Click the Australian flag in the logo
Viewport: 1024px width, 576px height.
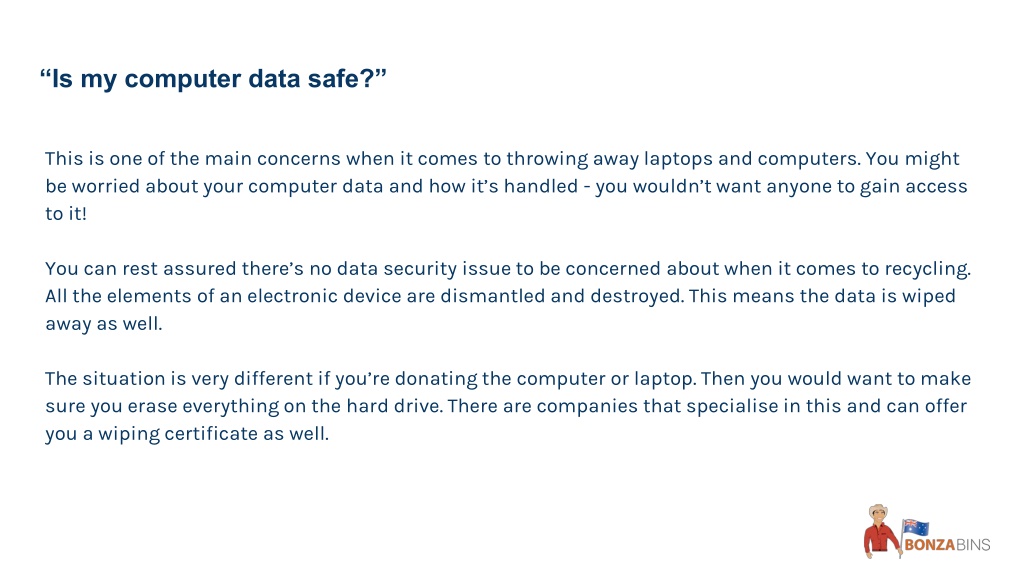tap(916, 527)
